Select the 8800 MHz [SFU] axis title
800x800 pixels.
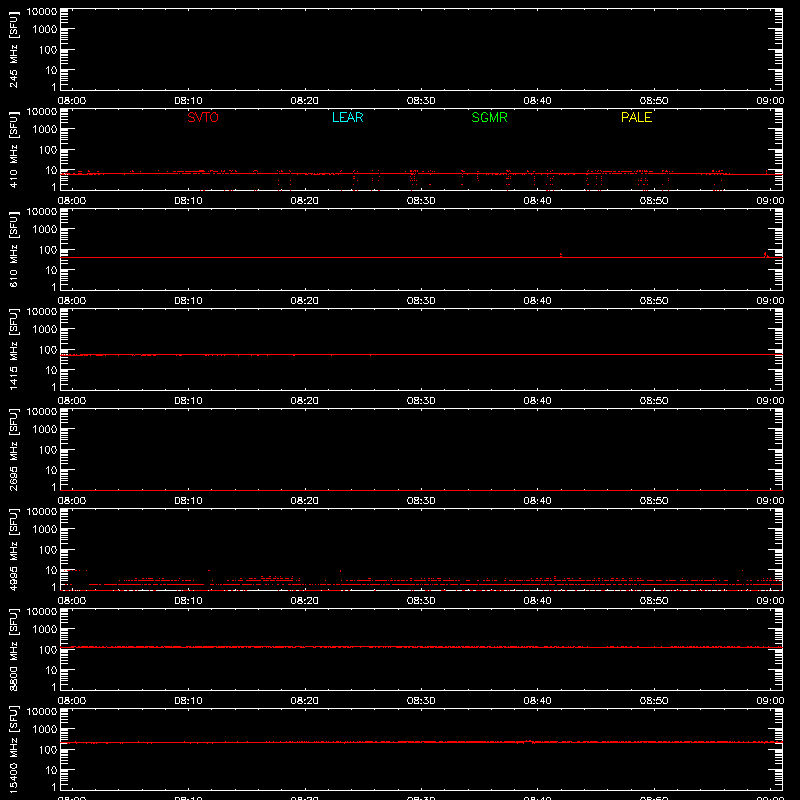click(13, 649)
